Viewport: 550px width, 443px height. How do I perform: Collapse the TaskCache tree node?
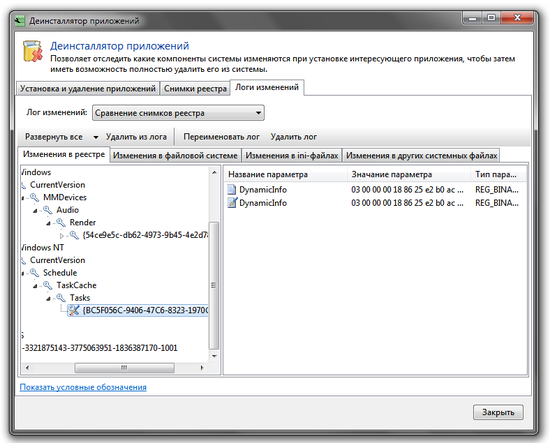point(35,286)
